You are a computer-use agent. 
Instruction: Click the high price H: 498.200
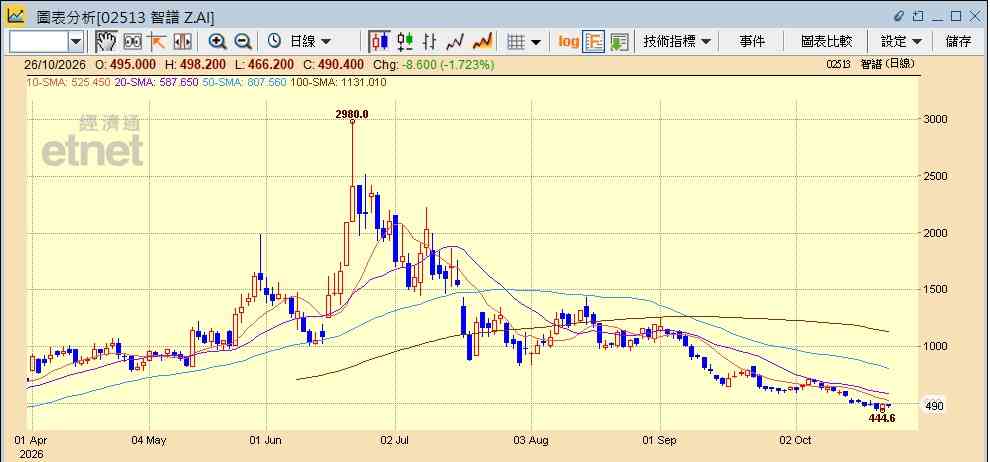tap(194, 65)
